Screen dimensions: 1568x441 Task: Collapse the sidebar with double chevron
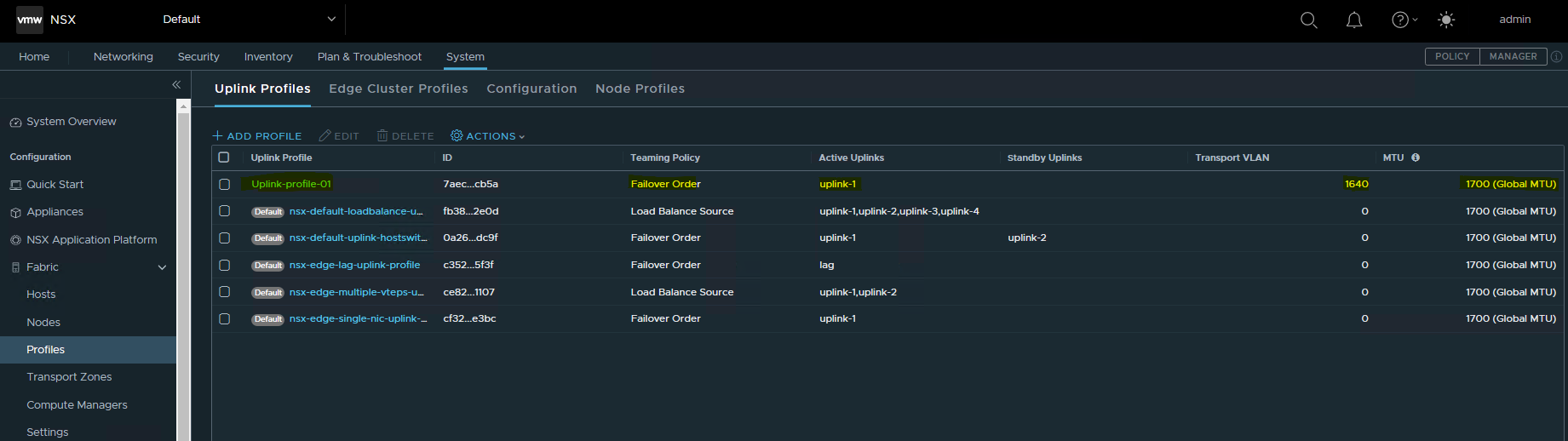click(176, 84)
